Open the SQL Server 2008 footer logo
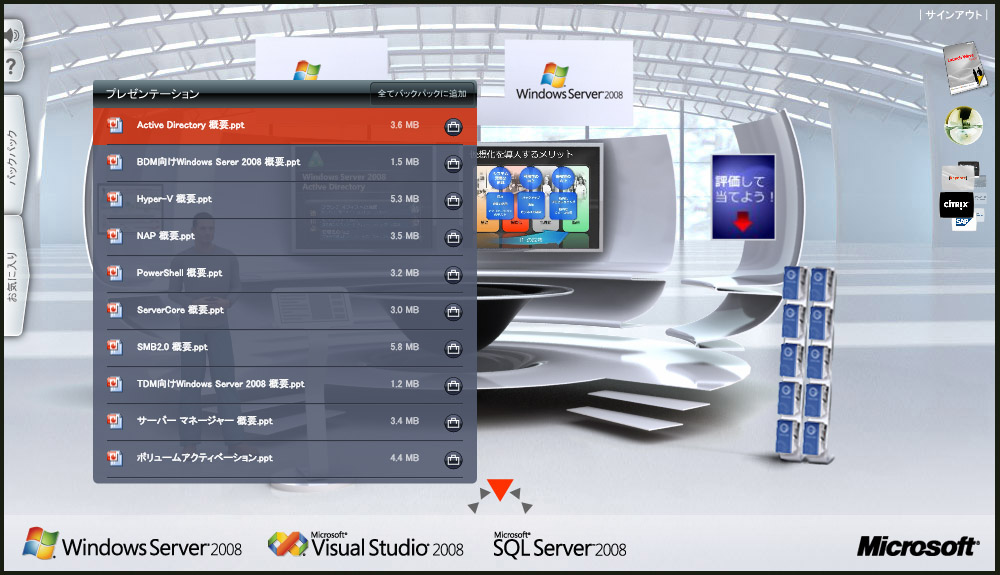The width and height of the screenshot is (1000, 575). (x=560, y=545)
